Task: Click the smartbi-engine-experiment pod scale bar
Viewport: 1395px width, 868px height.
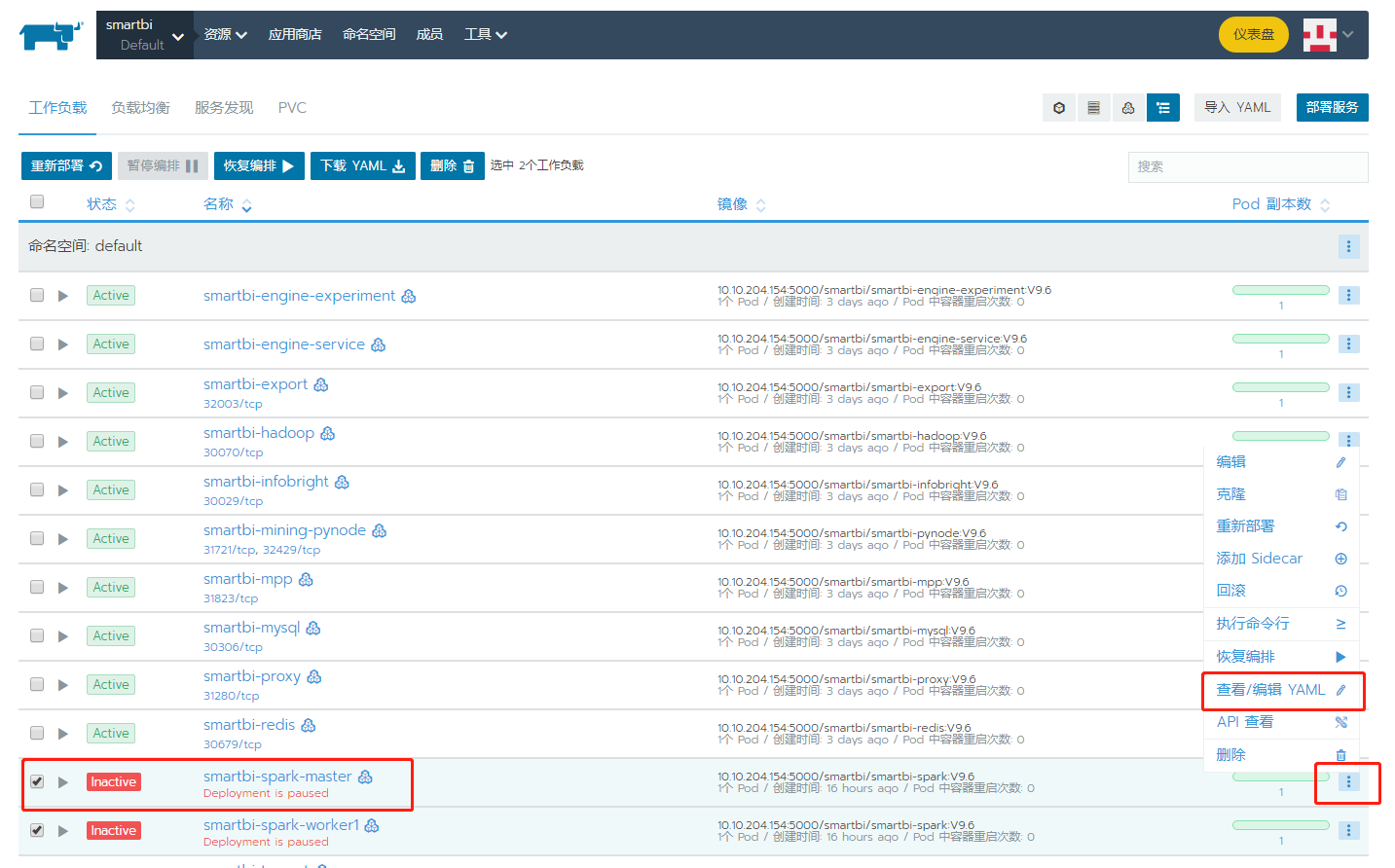Action: [x=1280, y=290]
